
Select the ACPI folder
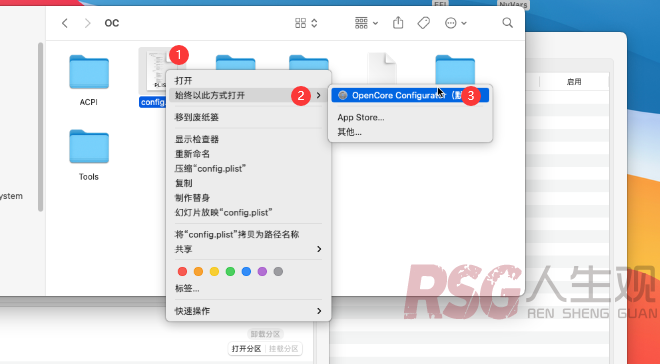89,72
